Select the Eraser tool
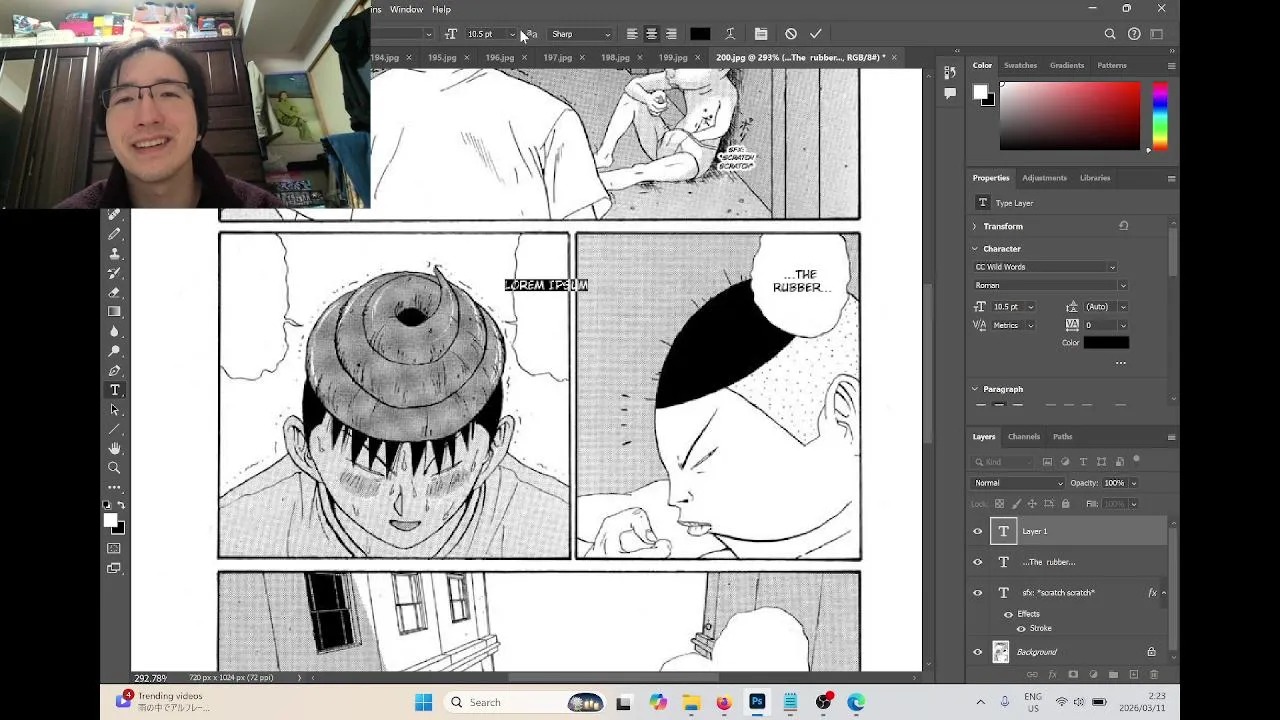 pyautogui.click(x=114, y=293)
